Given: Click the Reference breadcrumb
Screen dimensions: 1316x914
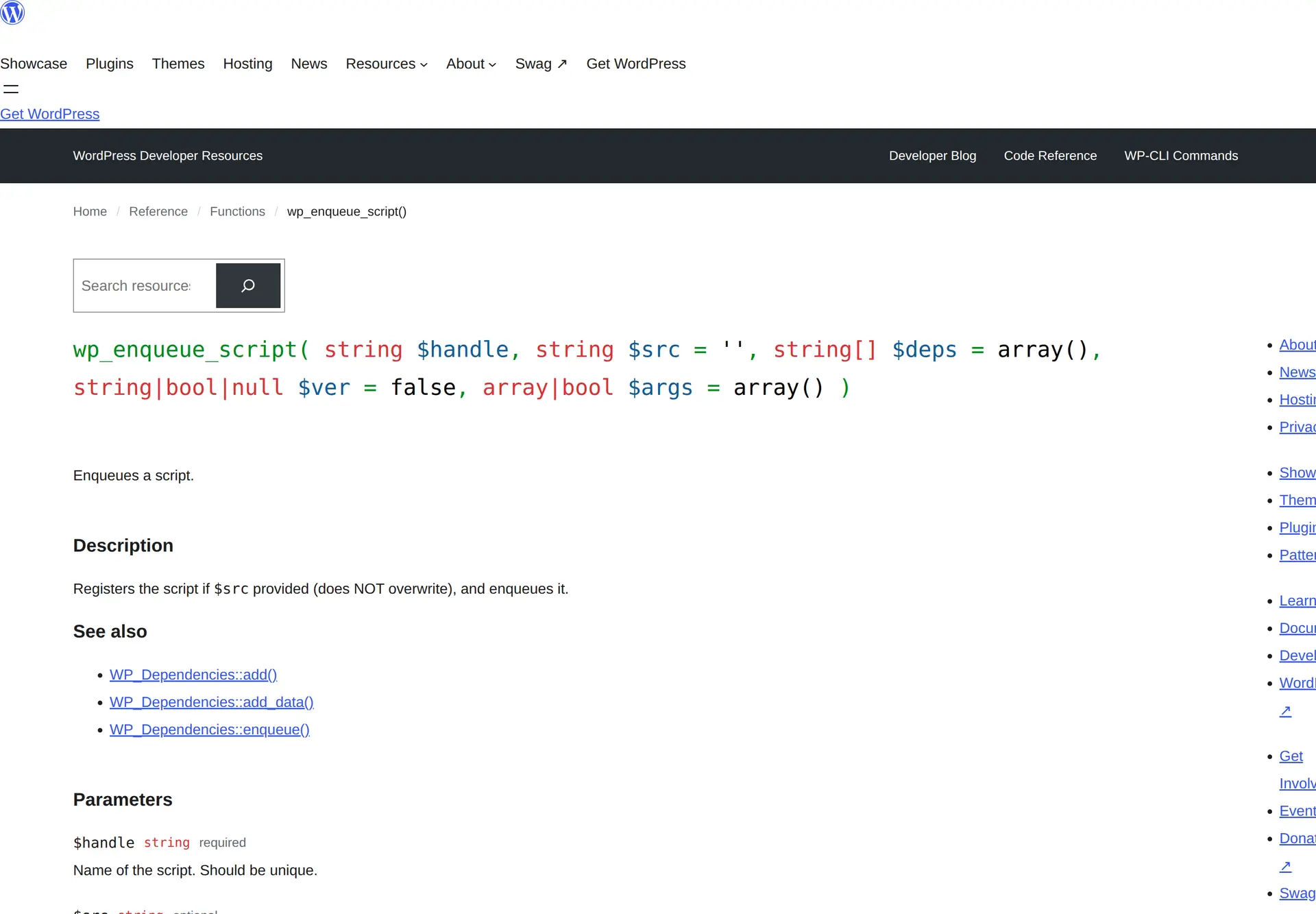Looking at the screenshot, I should coord(158,211).
